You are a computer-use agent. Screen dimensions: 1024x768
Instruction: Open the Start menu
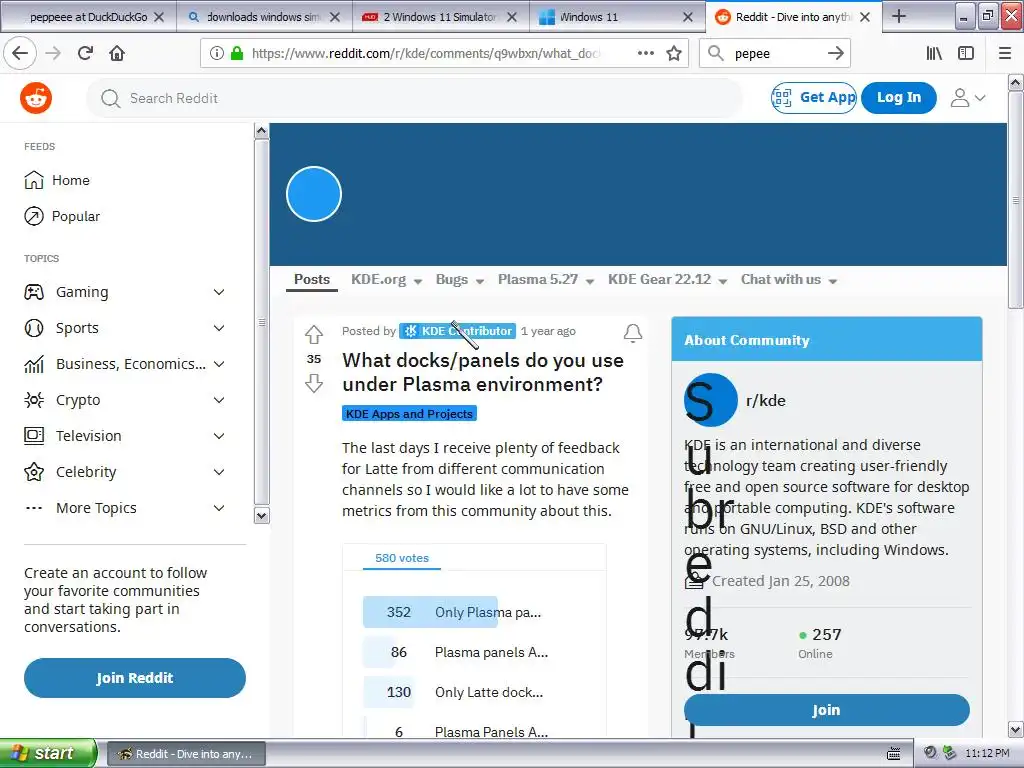[48, 753]
